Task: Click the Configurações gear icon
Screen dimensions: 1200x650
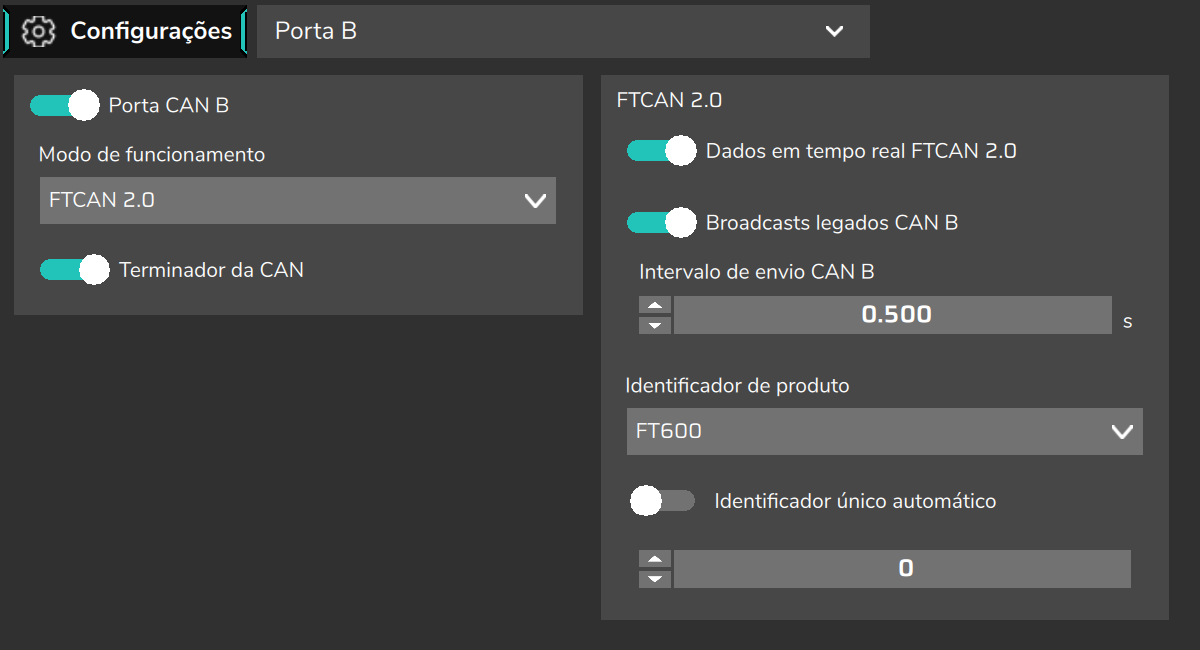Action: (x=39, y=31)
